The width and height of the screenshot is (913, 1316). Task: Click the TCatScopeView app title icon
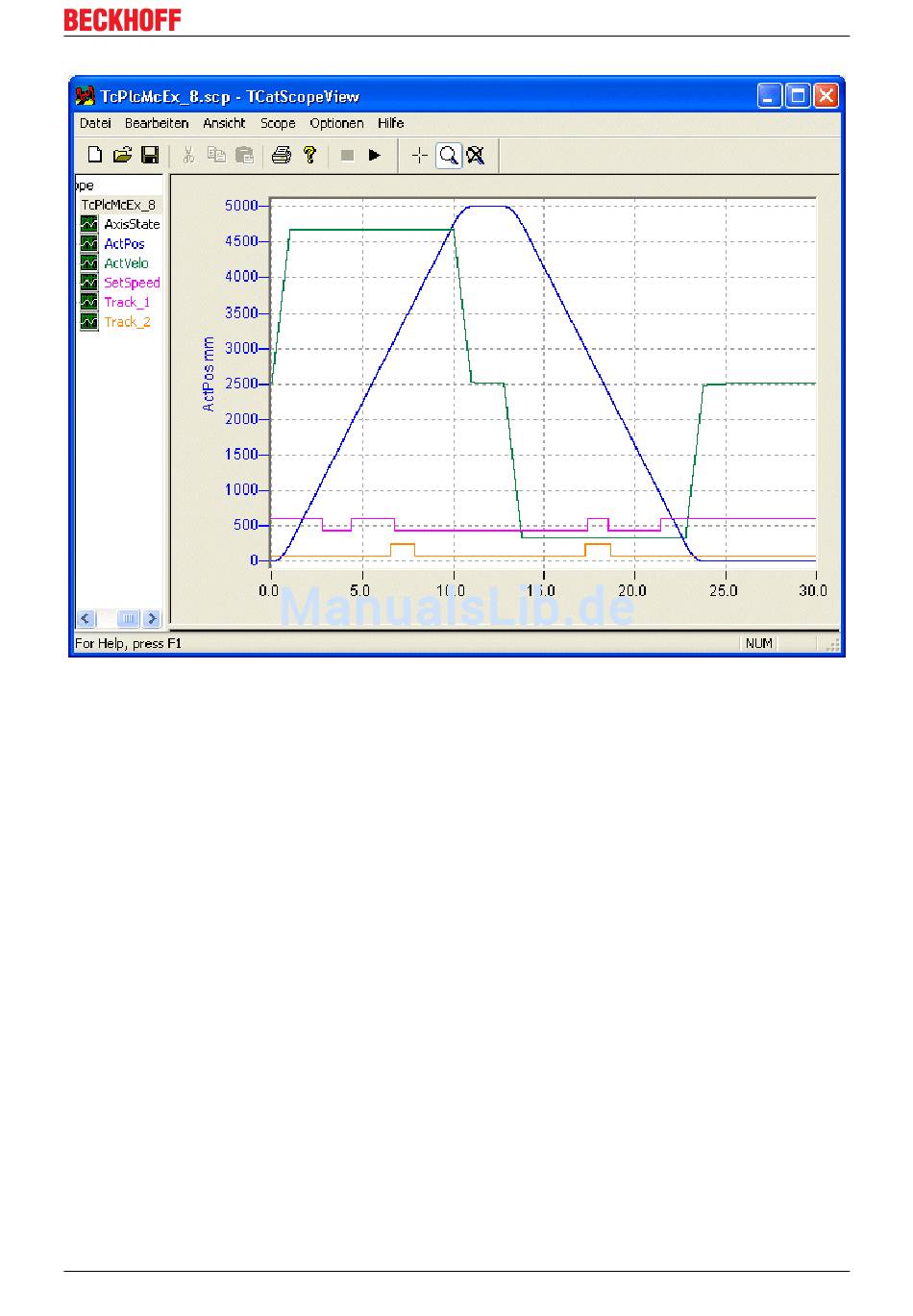86,96
